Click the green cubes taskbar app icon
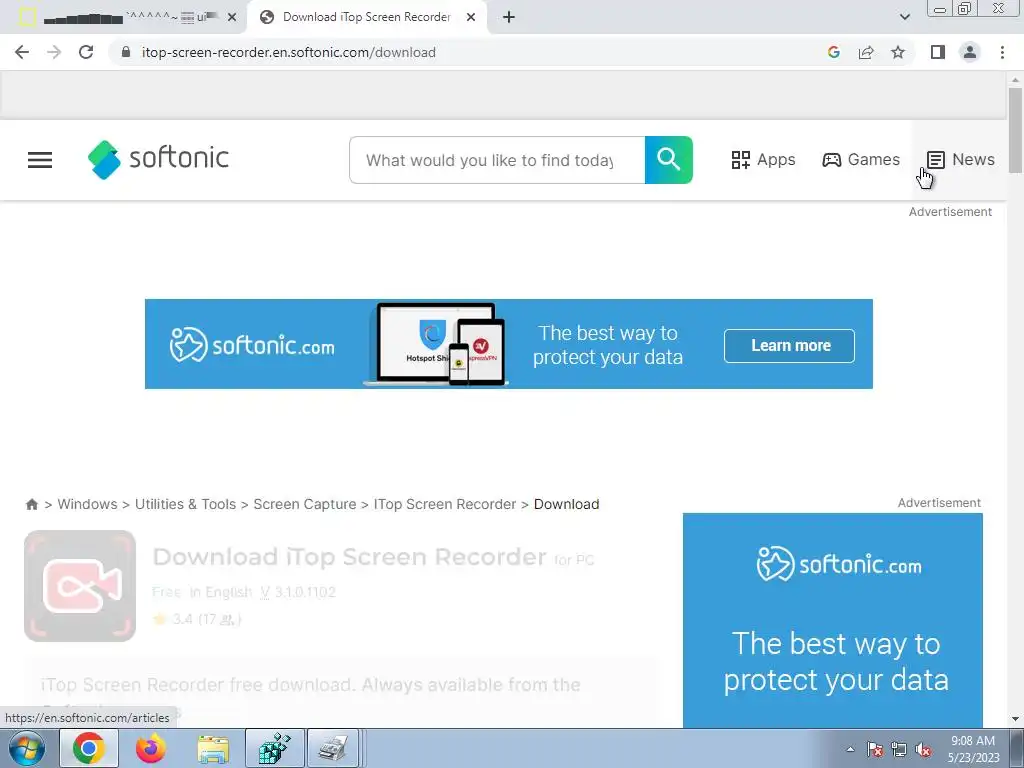This screenshot has height=768, width=1024. 275,748
